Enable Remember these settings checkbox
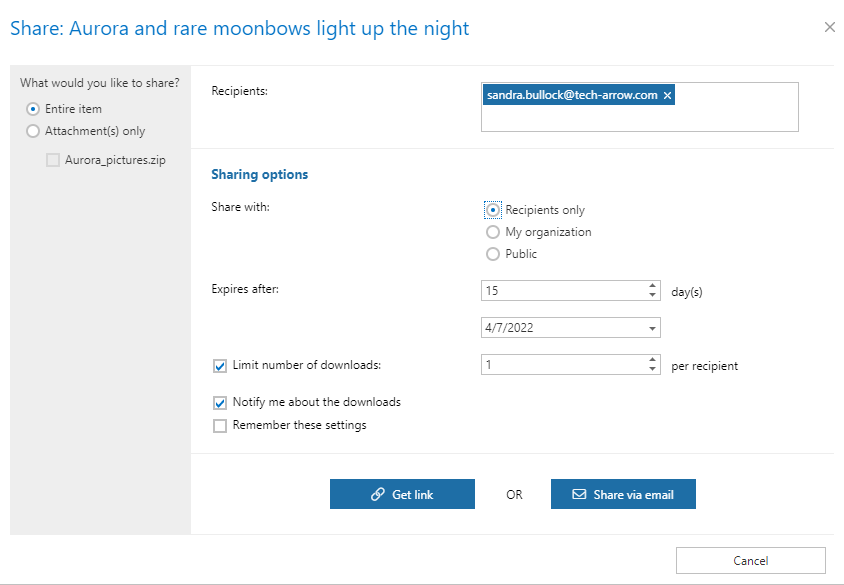Screen dimensions: 844x585 pyautogui.click(x=220, y=426)
